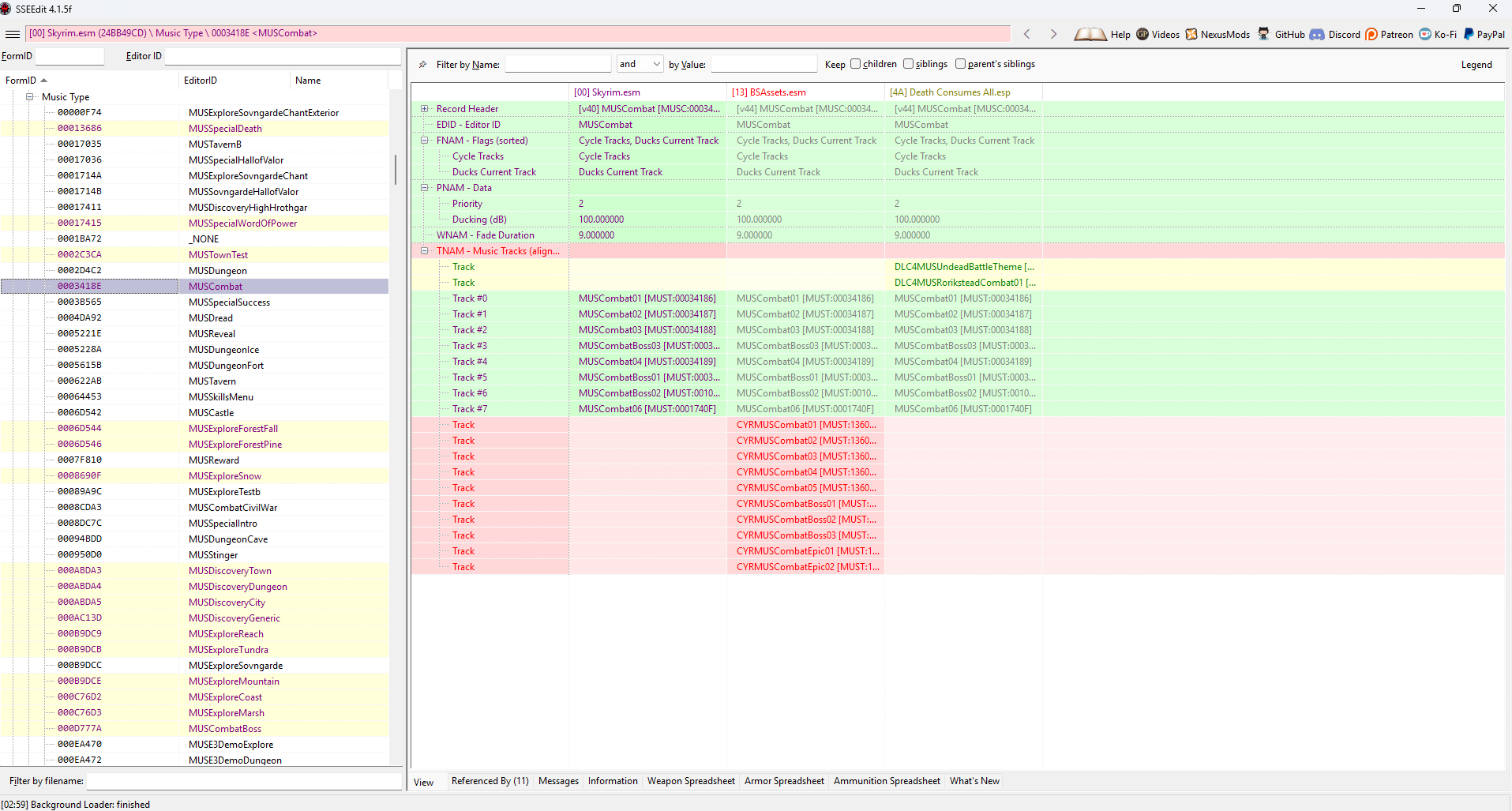Select Death Consumes All.esp column header
This screenshot has width=1512, height=811.
pos(963,92)
